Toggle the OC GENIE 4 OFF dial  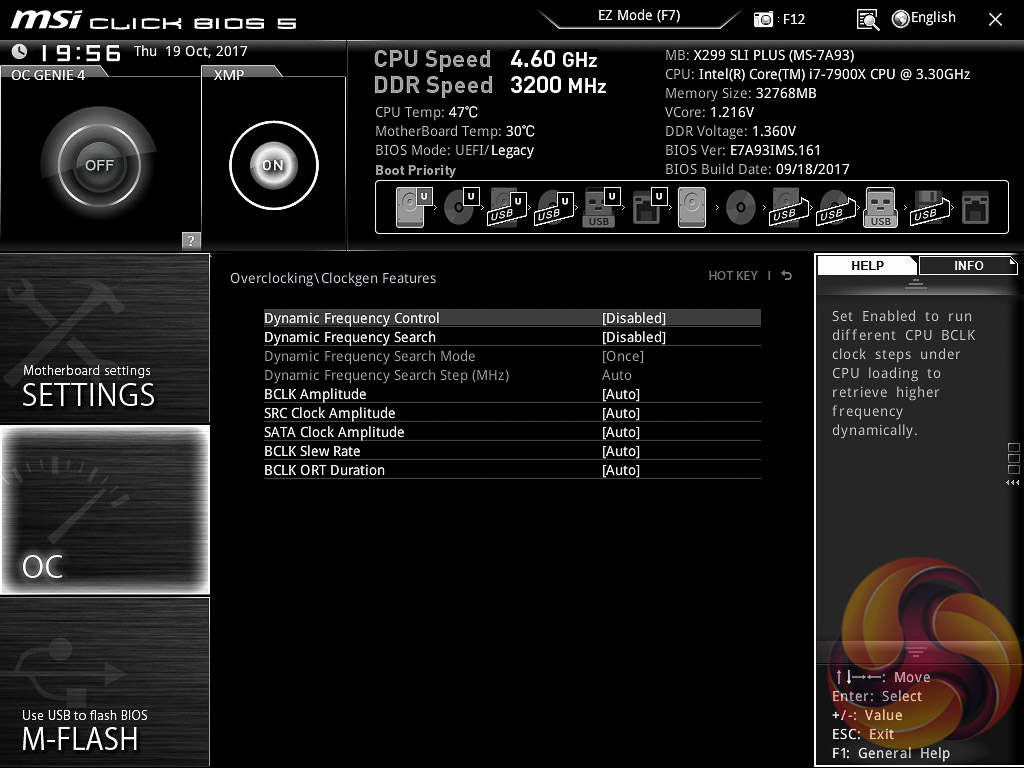pos(99,165)
